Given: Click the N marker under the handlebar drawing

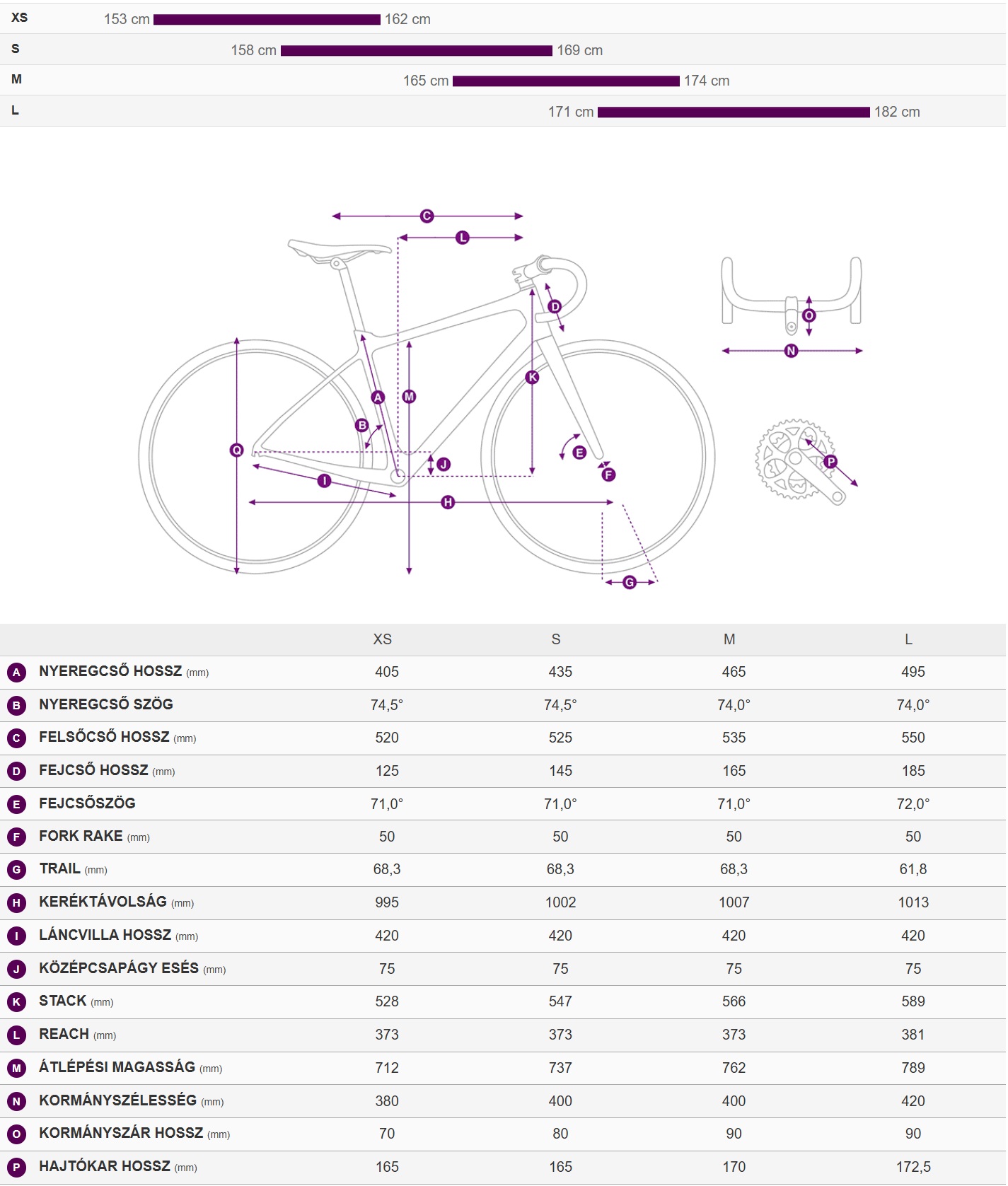Looking at the screenshot, I should pyautogui.click(x=791, y=351).
